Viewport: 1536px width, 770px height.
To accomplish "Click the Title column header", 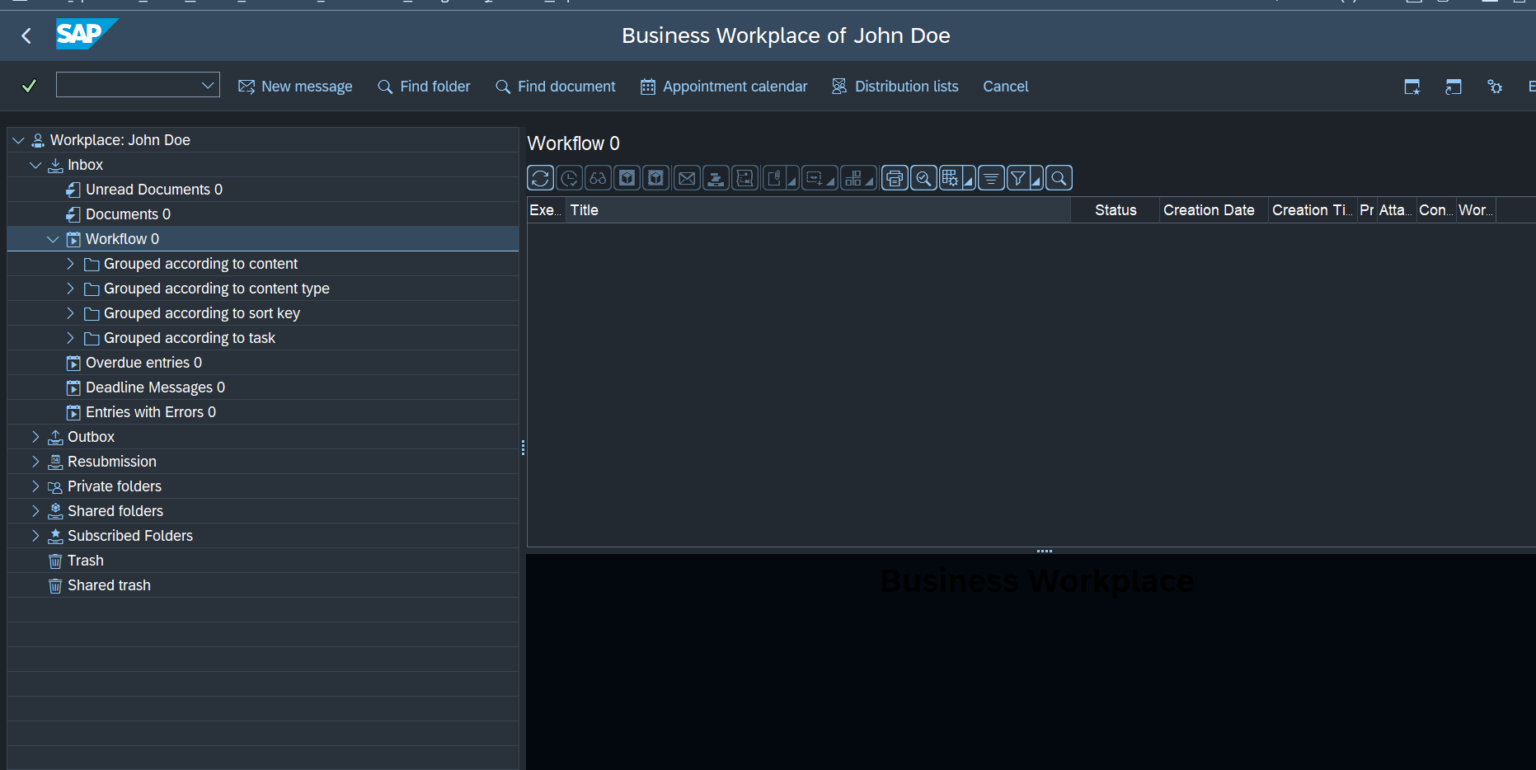I will point(818,210).
